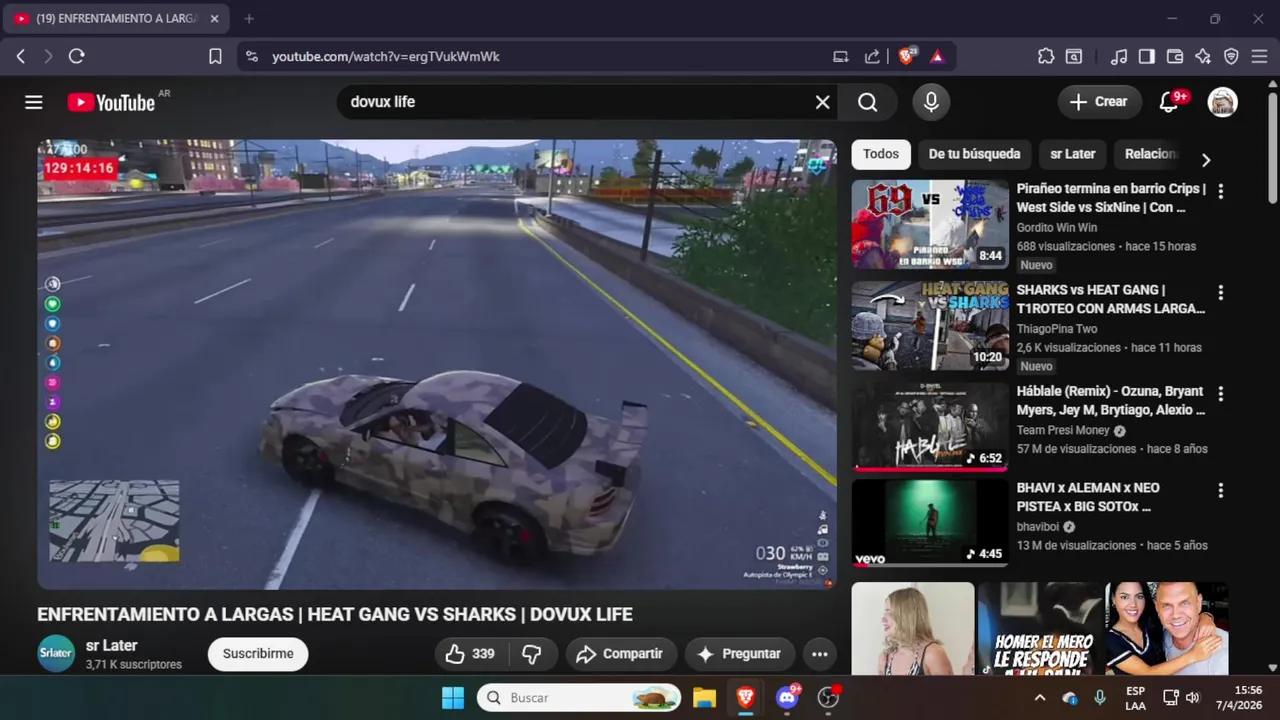This screenshot has height=720, width=1280.
Task: Open options menu for 'Háblale (Remix)' video
Action: point(1220,393)
